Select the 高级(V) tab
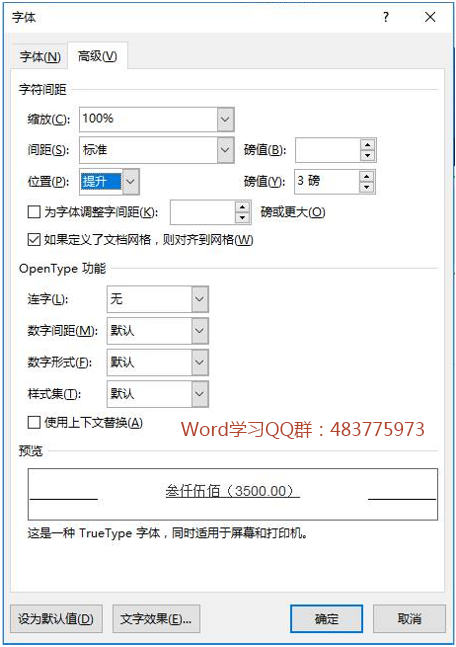The width and height of the screenshot is (456, 647). pyautogui.click(x=97, y=56)
